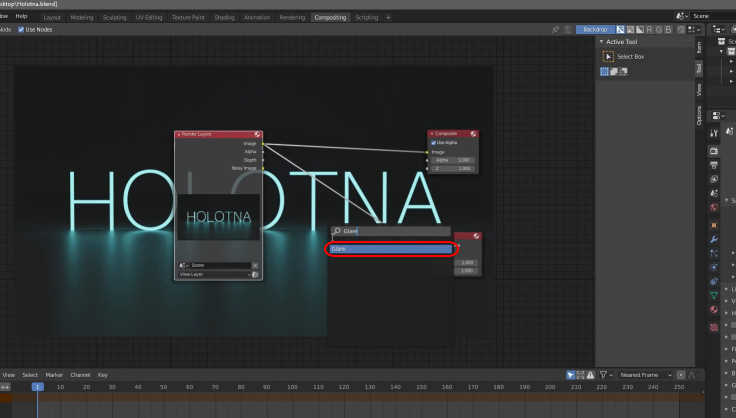736x418 pixels.
Task: Open the Options sidebar tab
Action: (x=699, y=115)
